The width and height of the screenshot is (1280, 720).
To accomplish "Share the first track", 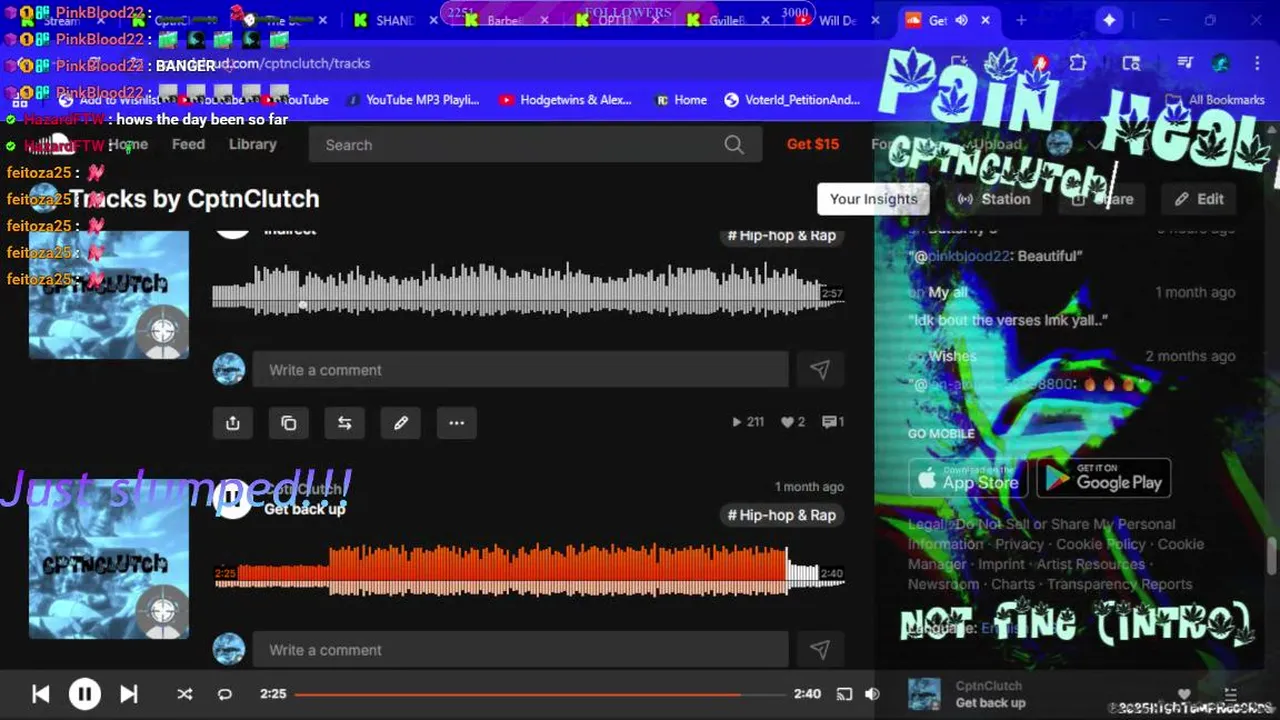I will pos(233,423).
